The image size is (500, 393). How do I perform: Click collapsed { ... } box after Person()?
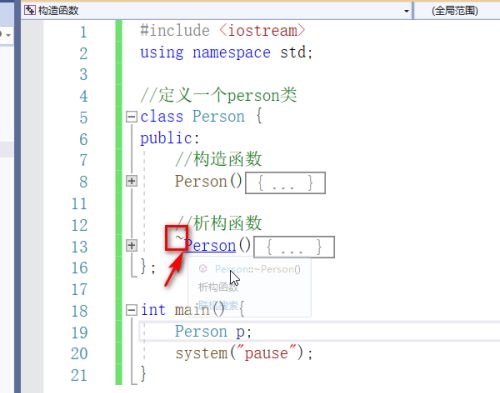click(x=285, y=183)
